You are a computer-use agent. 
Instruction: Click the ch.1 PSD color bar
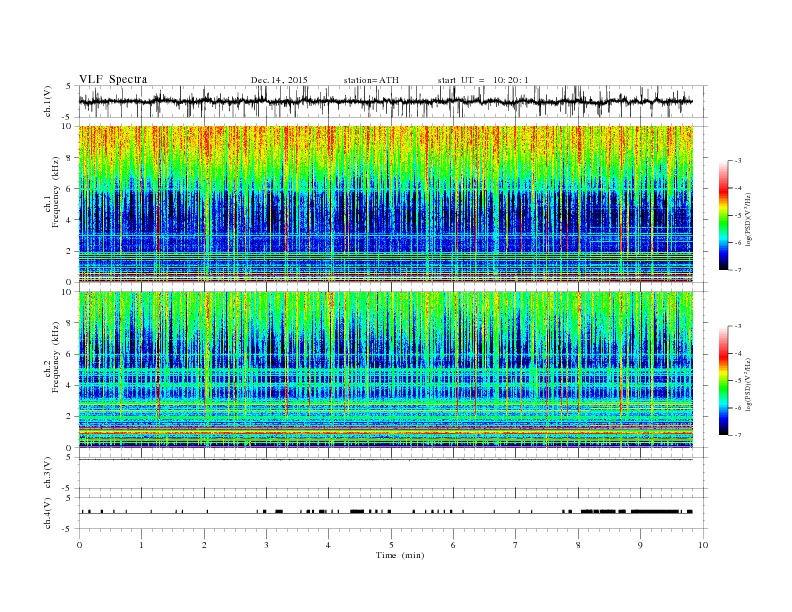click(724, 216)
